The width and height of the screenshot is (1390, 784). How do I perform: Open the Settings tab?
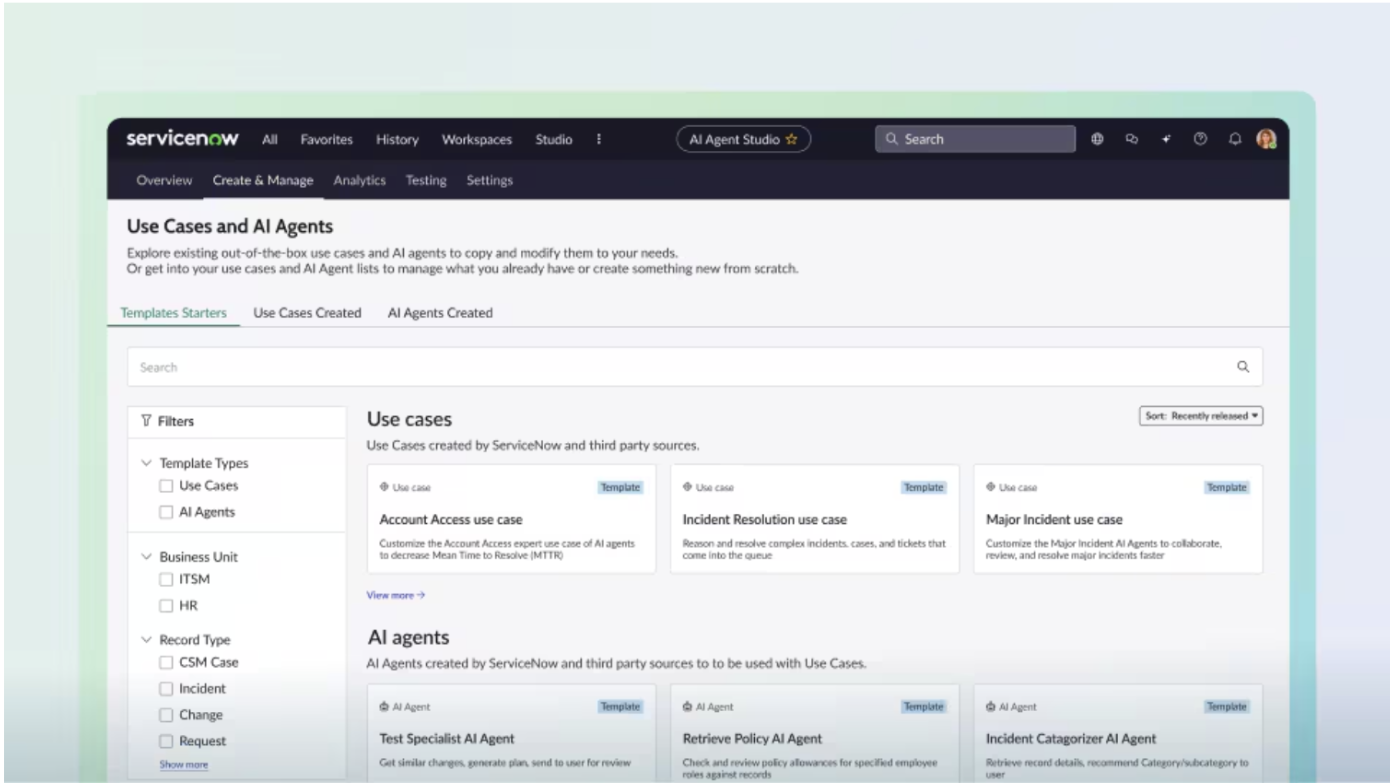click(x=489, y=181)
